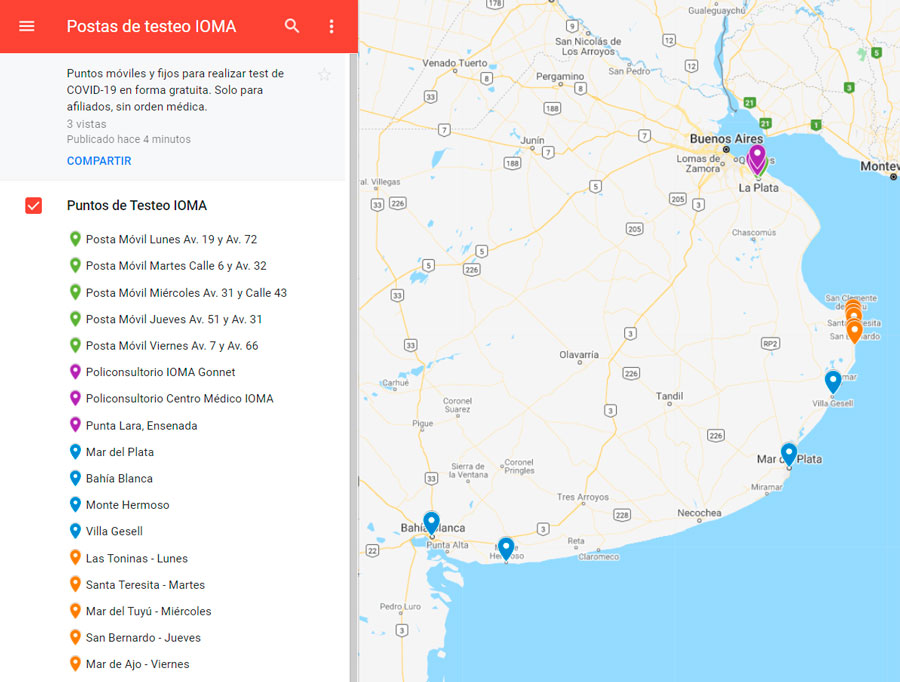This screenshot has height=682, width=900.
Task: Pick San Bernardo - Jueves in the list
Action: [x=143, y=637]
